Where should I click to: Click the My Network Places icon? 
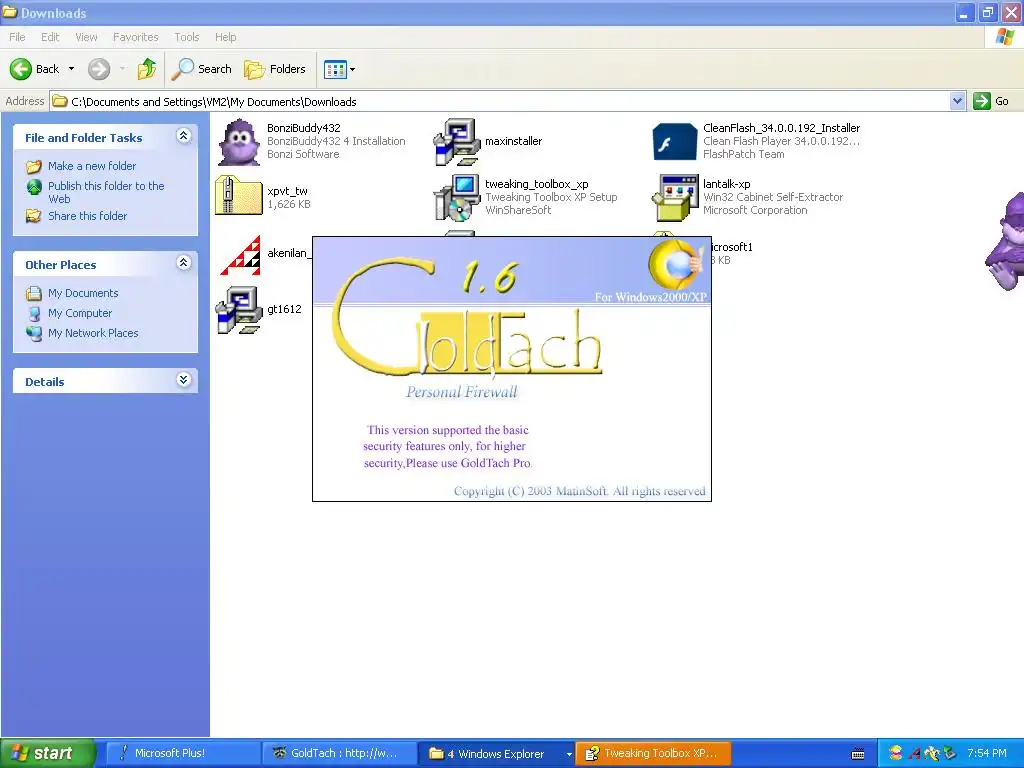click(x=34, y=333)
